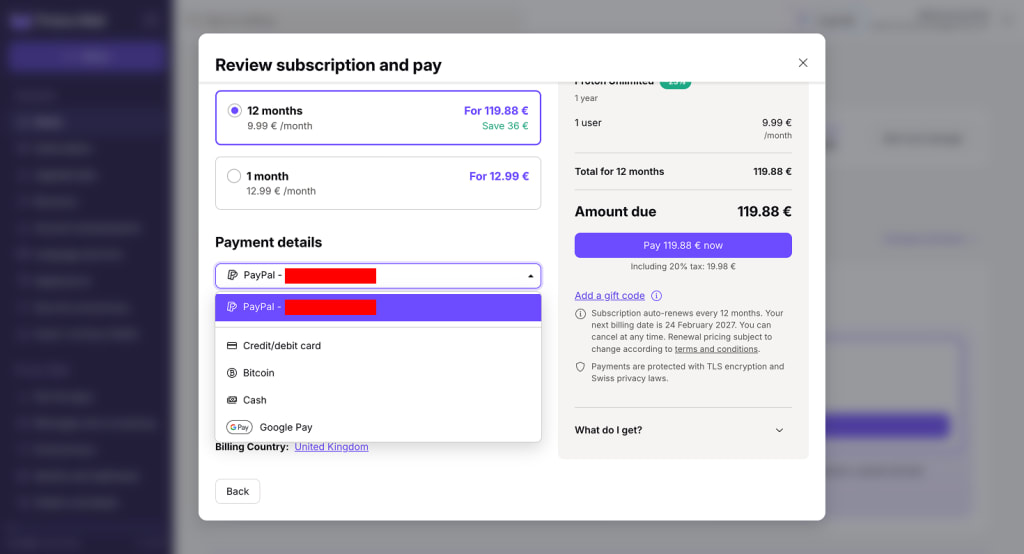Image resolution: width=1024 pixels, height=554 pixels.
Task: Click the Back button
Action: pyautogui.click(x=238, y=491)
